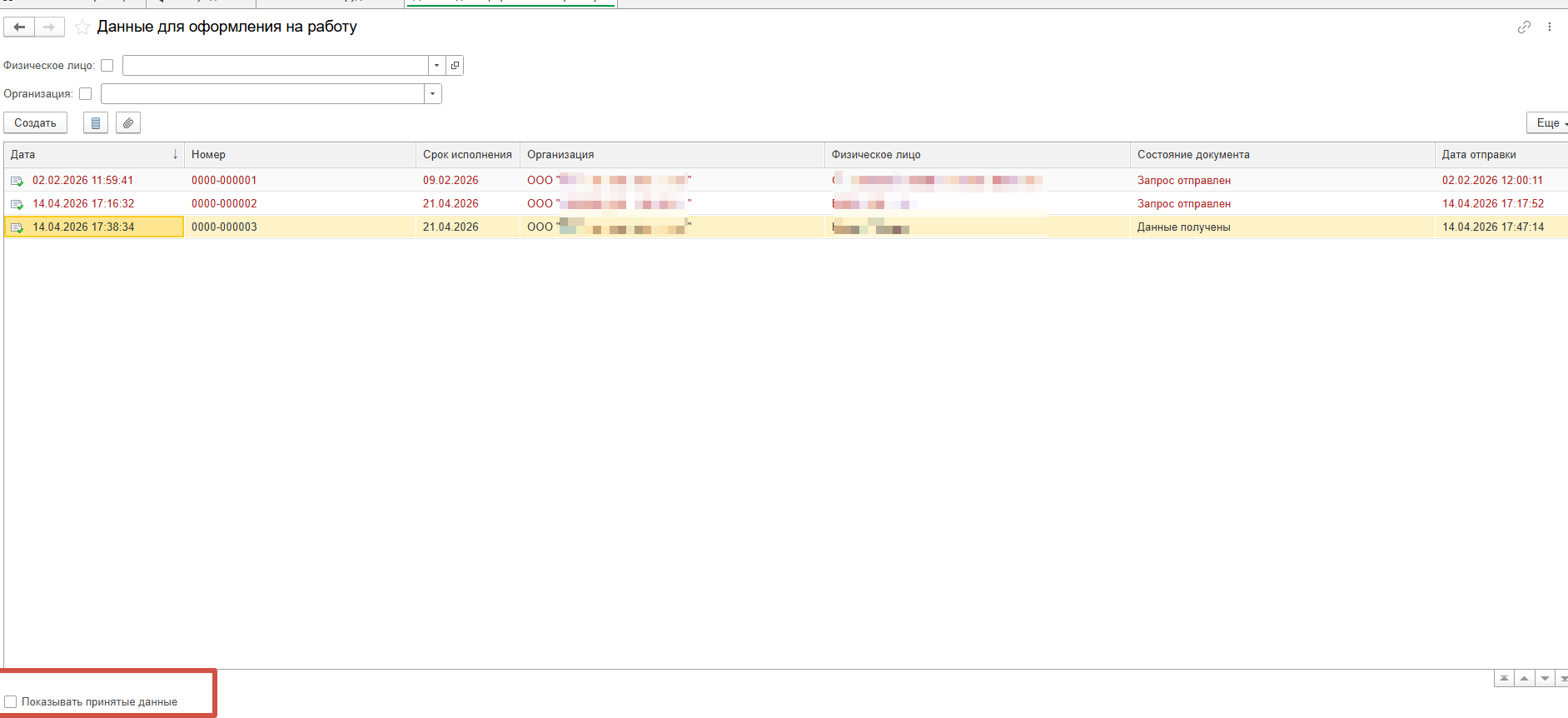Toggle Показывать принятые данные checkbox
1568x718 pixels.
click(x=11, y=702)
